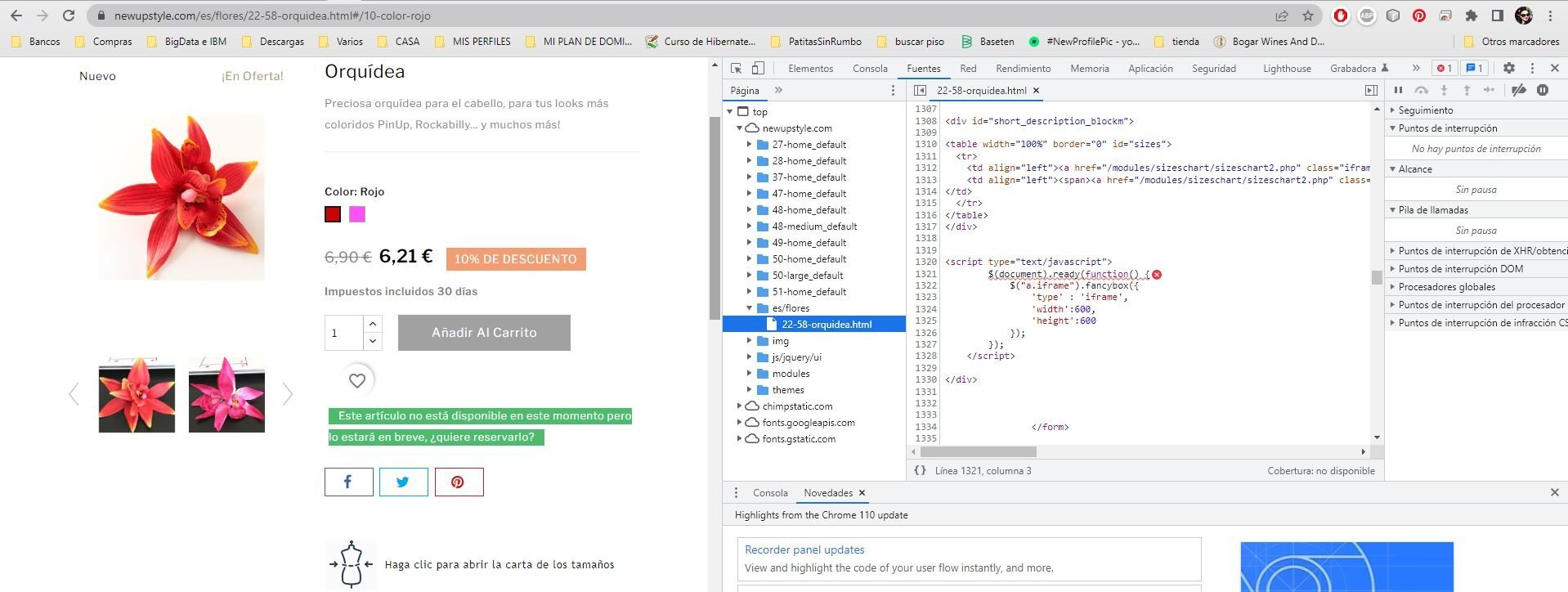
Task: Collapse the Puntos de interrupción section
Action: click(x=1392, y=128)
